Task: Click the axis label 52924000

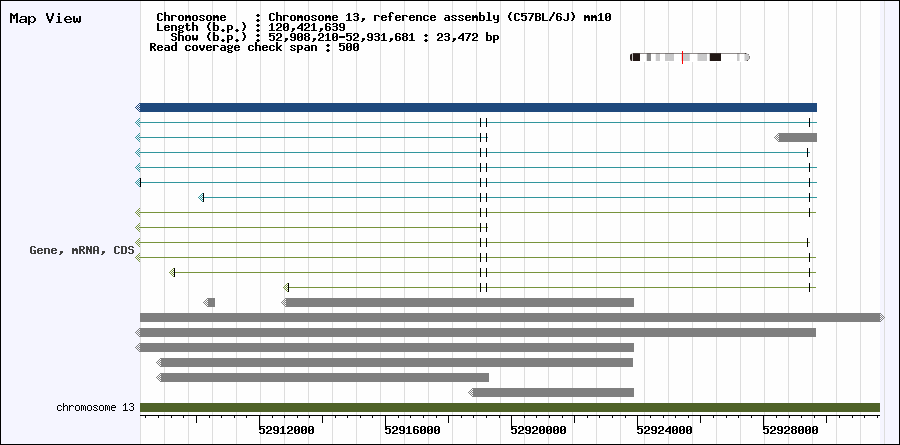Action: [664, 430]
